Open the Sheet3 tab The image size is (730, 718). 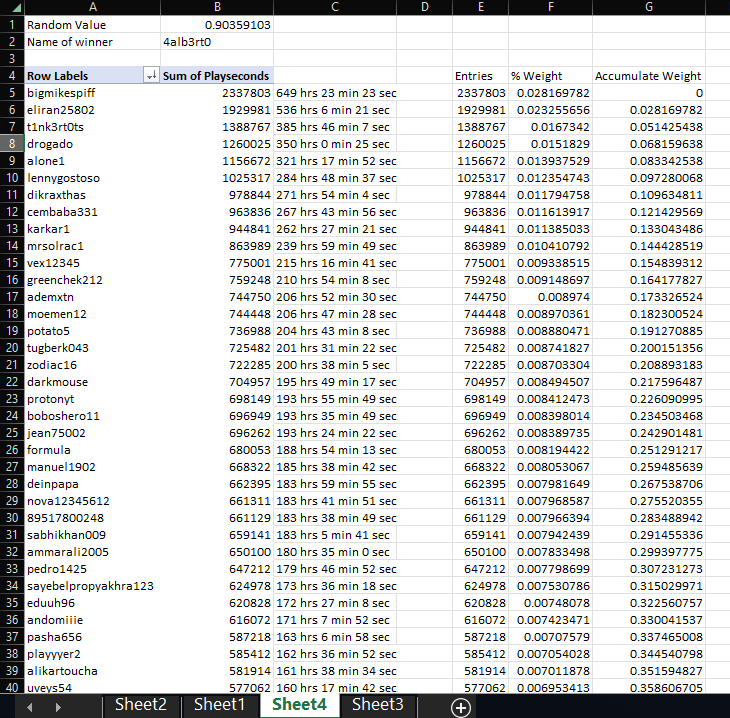(377, 705)
